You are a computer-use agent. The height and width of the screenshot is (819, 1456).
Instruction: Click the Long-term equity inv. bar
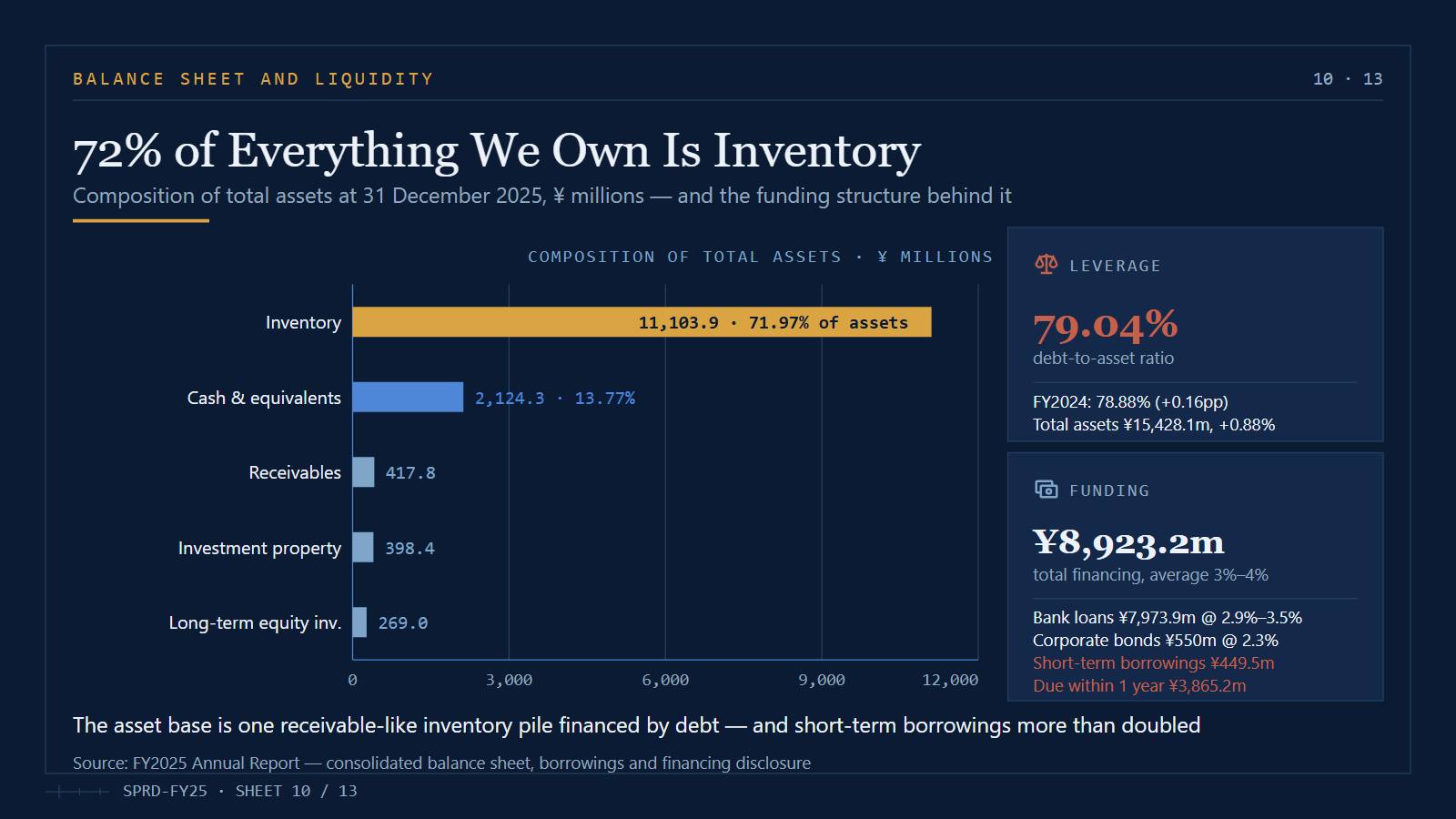click(x=359, y=622)
